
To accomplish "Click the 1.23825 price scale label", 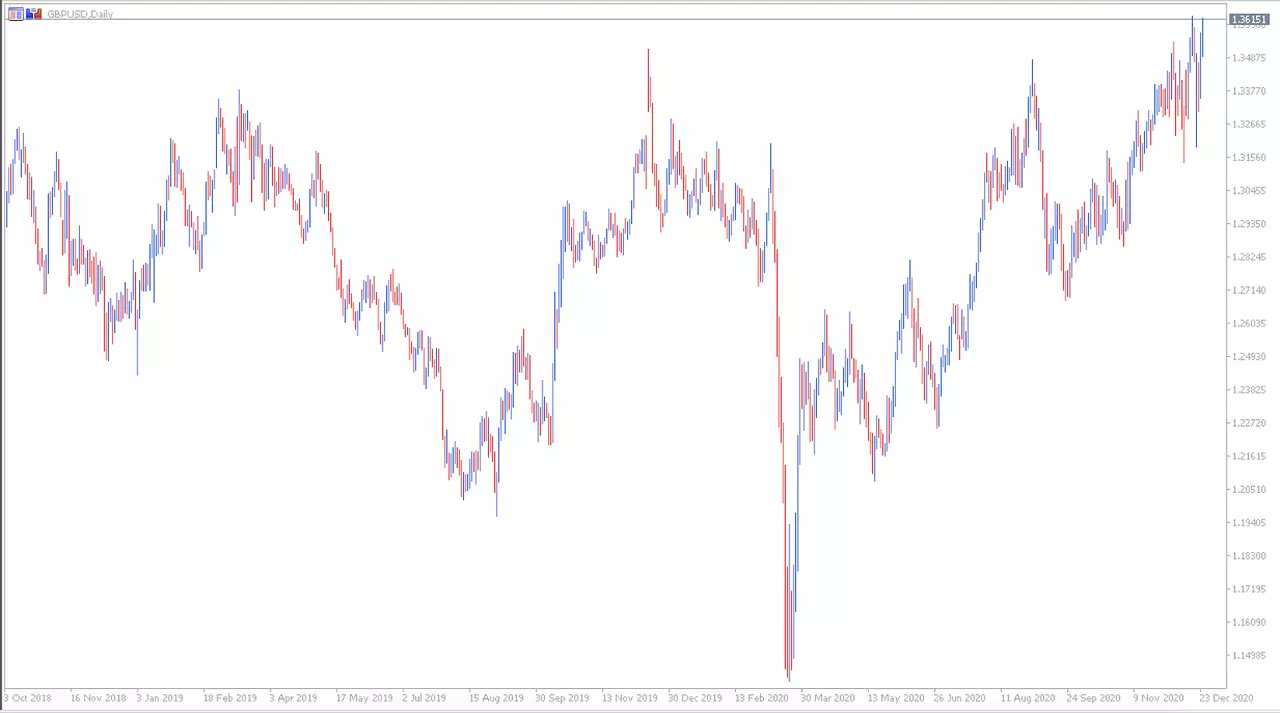I will tap(1250, 389).
